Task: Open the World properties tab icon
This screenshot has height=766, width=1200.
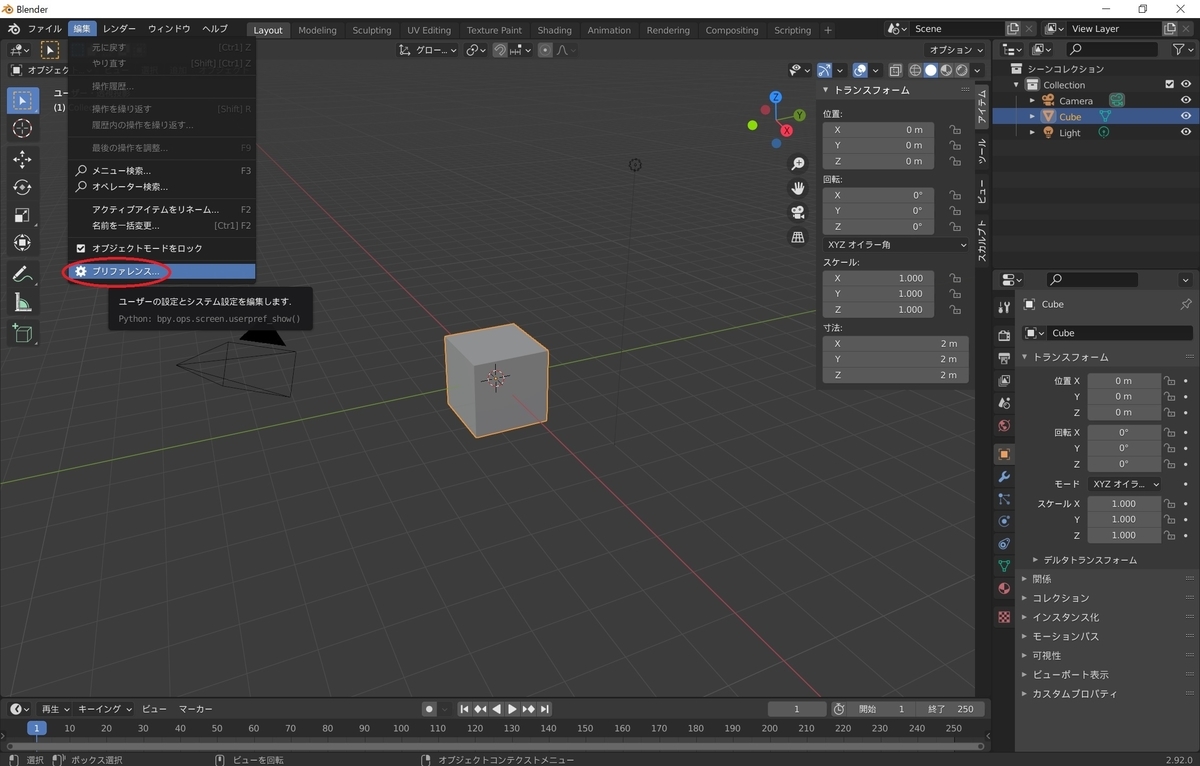Action: point(1004,425)
